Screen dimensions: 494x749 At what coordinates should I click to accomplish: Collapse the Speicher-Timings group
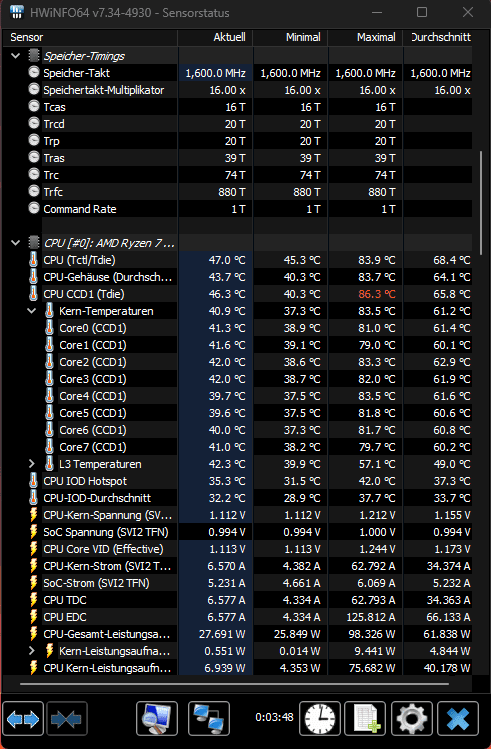16,56
